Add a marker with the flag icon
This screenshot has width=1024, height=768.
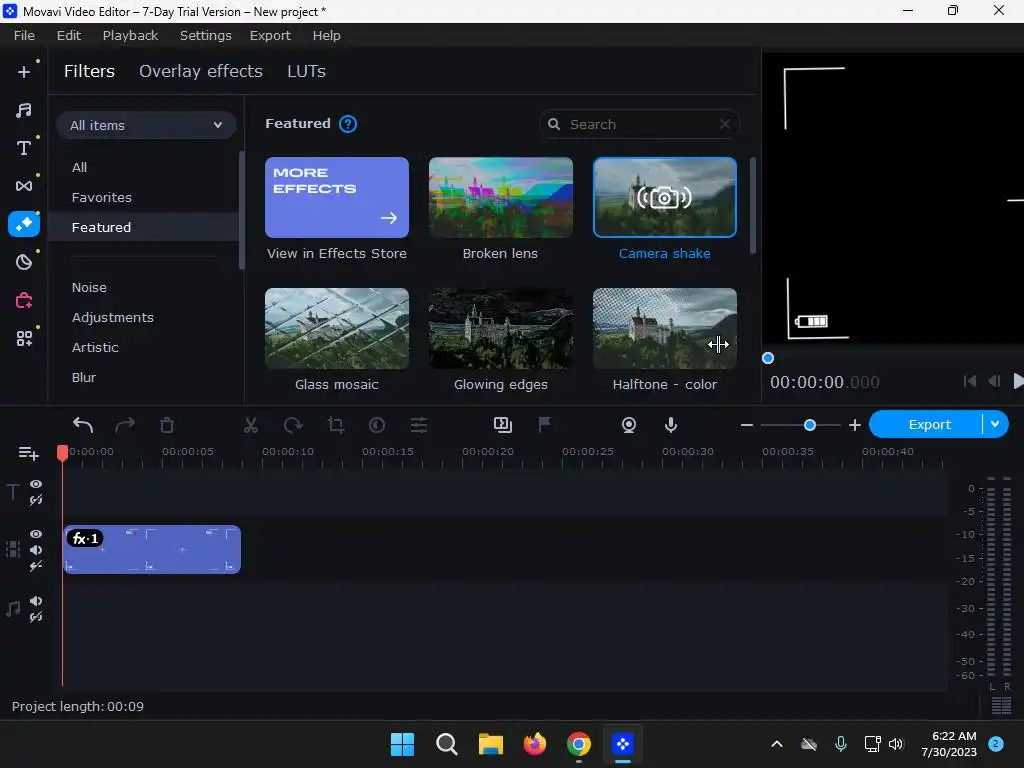point(545,425)
